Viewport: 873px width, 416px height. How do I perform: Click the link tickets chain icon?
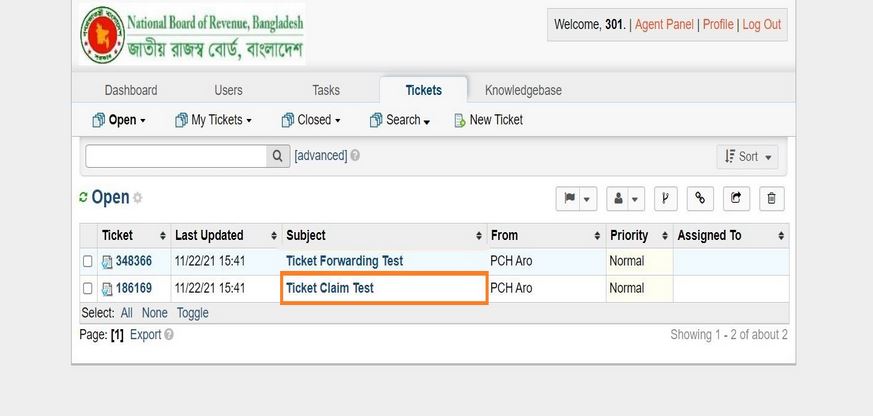pyautogui.click(x=700, y=199)
